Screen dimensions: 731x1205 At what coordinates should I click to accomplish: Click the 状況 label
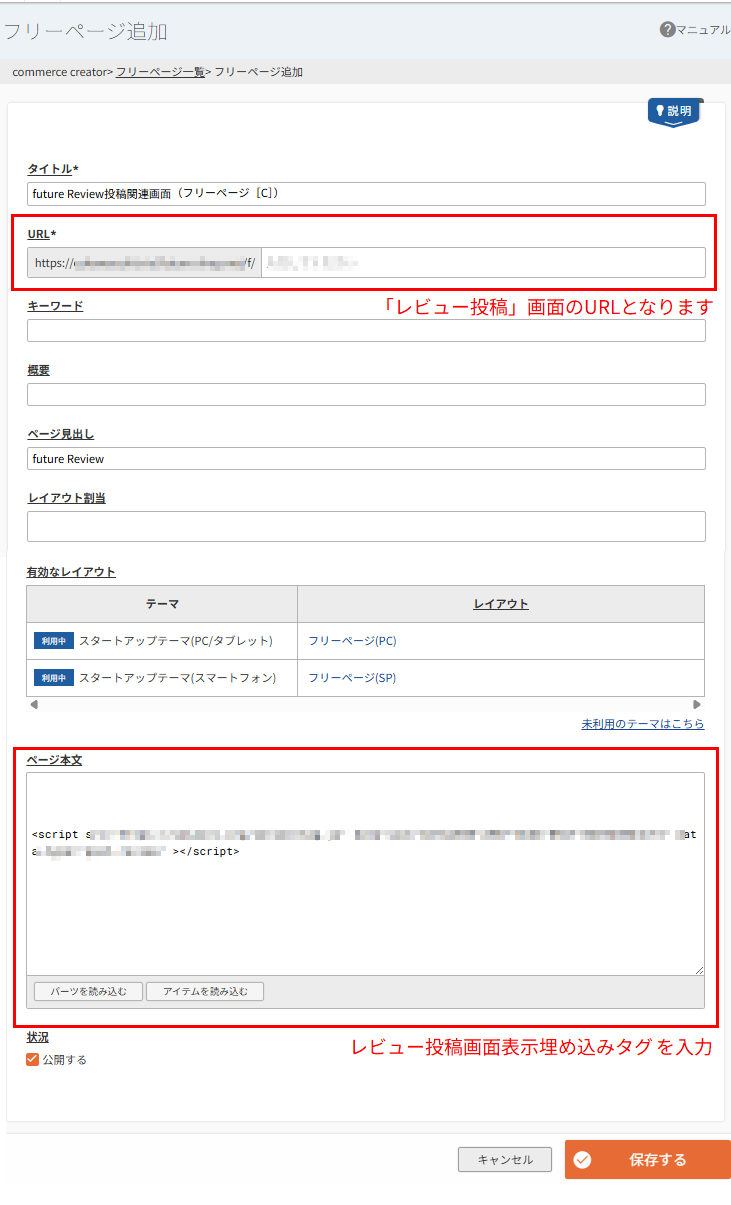[x=38, y=1038]
